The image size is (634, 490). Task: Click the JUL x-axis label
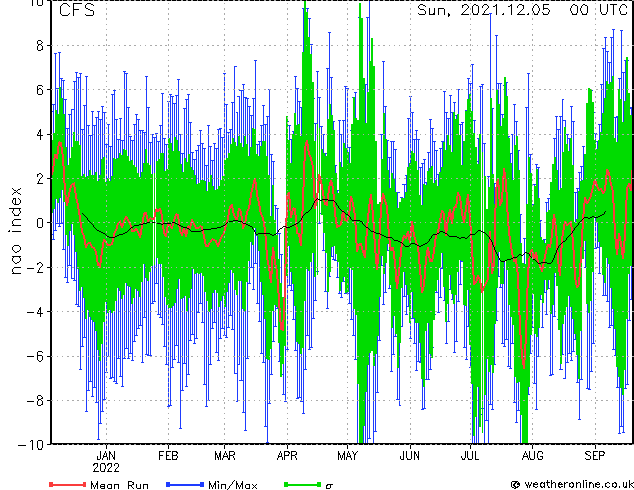point(470,456)
